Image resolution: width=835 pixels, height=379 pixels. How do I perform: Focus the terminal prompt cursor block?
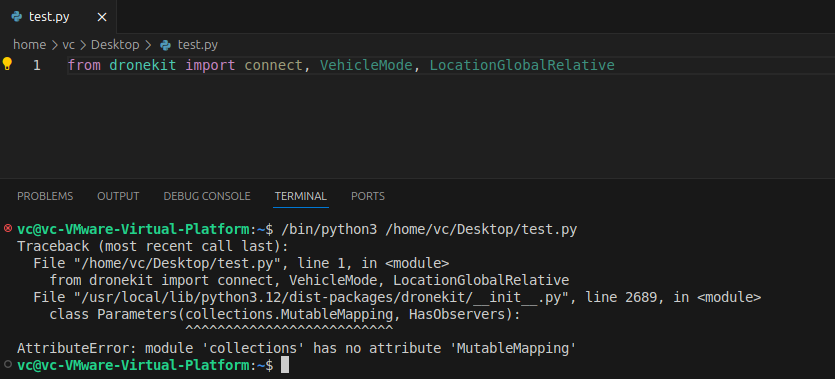click(x=285, y=365)
